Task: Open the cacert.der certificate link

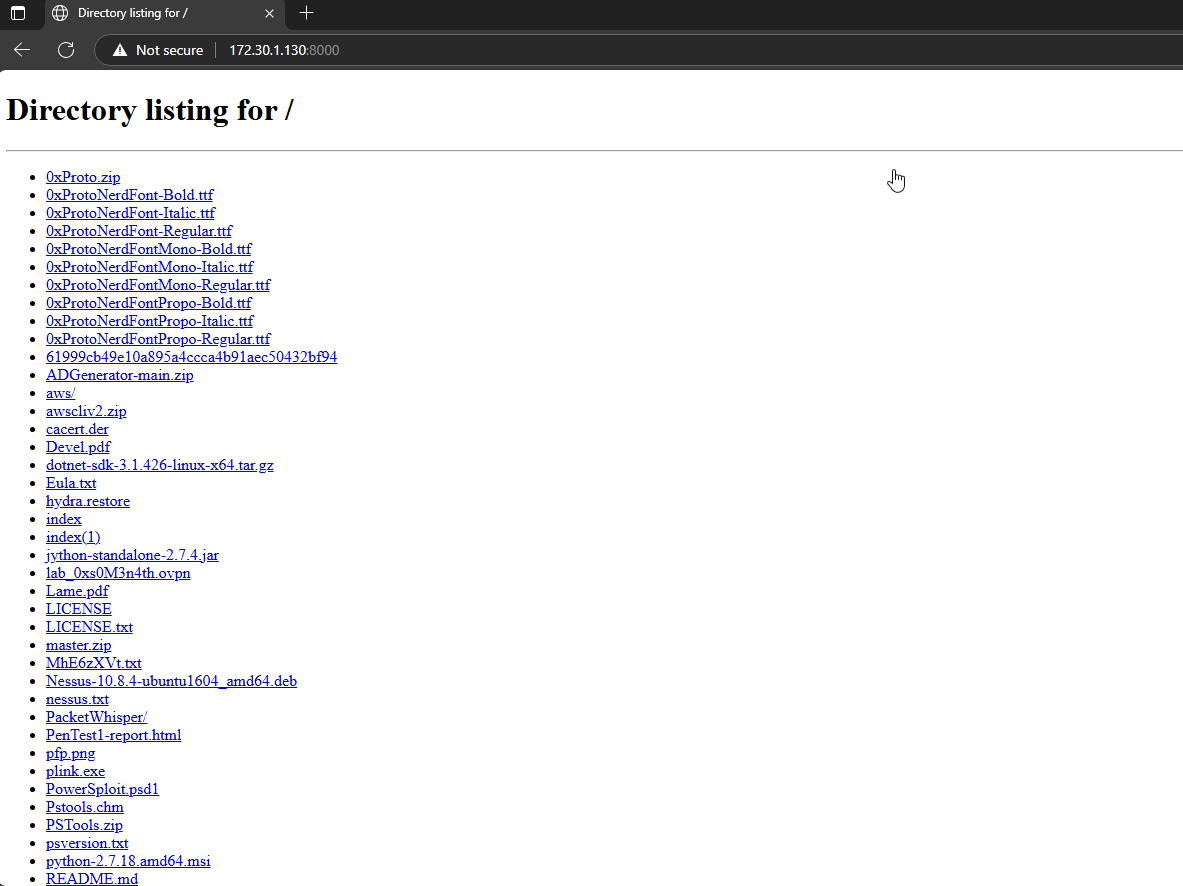Action: [77, 429]
